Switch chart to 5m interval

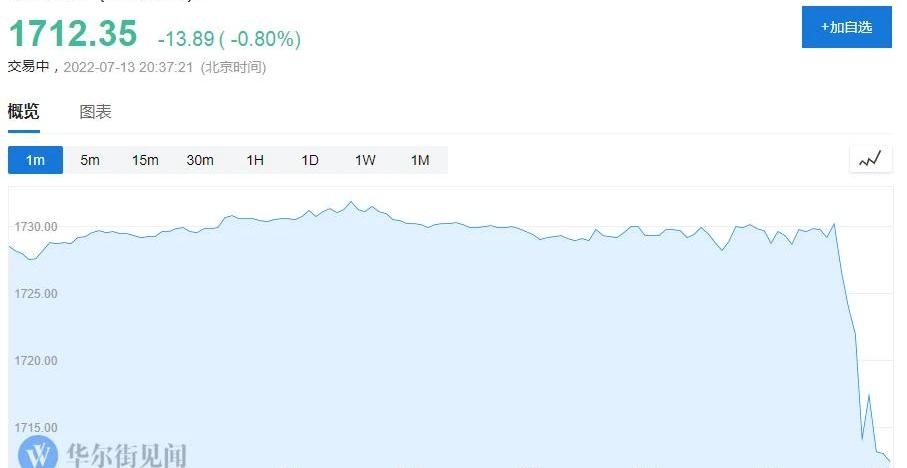click(x=90, y=160)
